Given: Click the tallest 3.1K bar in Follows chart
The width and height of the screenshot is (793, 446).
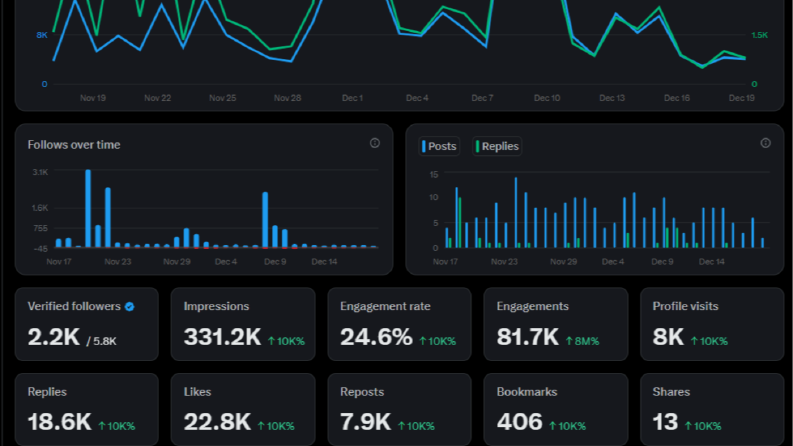Looking at the screenshot, I should (88, 208).
